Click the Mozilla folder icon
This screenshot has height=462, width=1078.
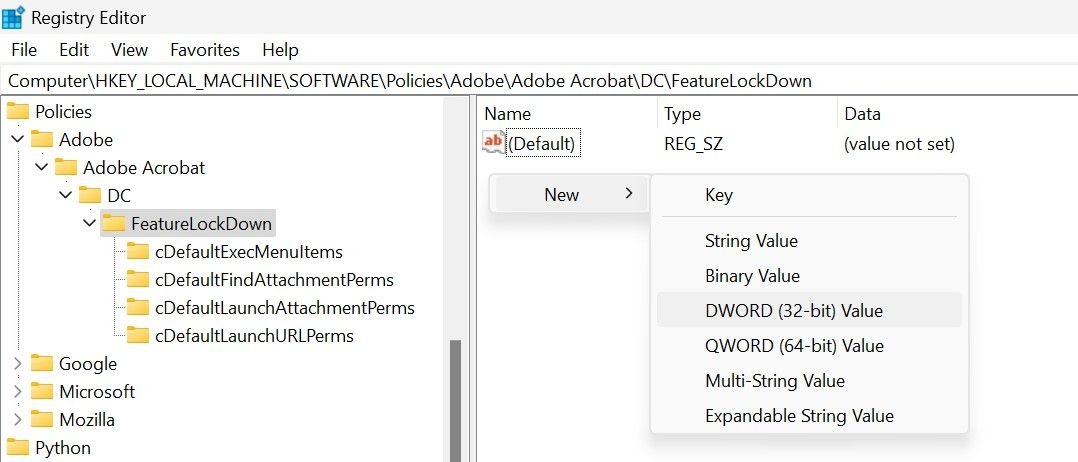pos(42,420)
